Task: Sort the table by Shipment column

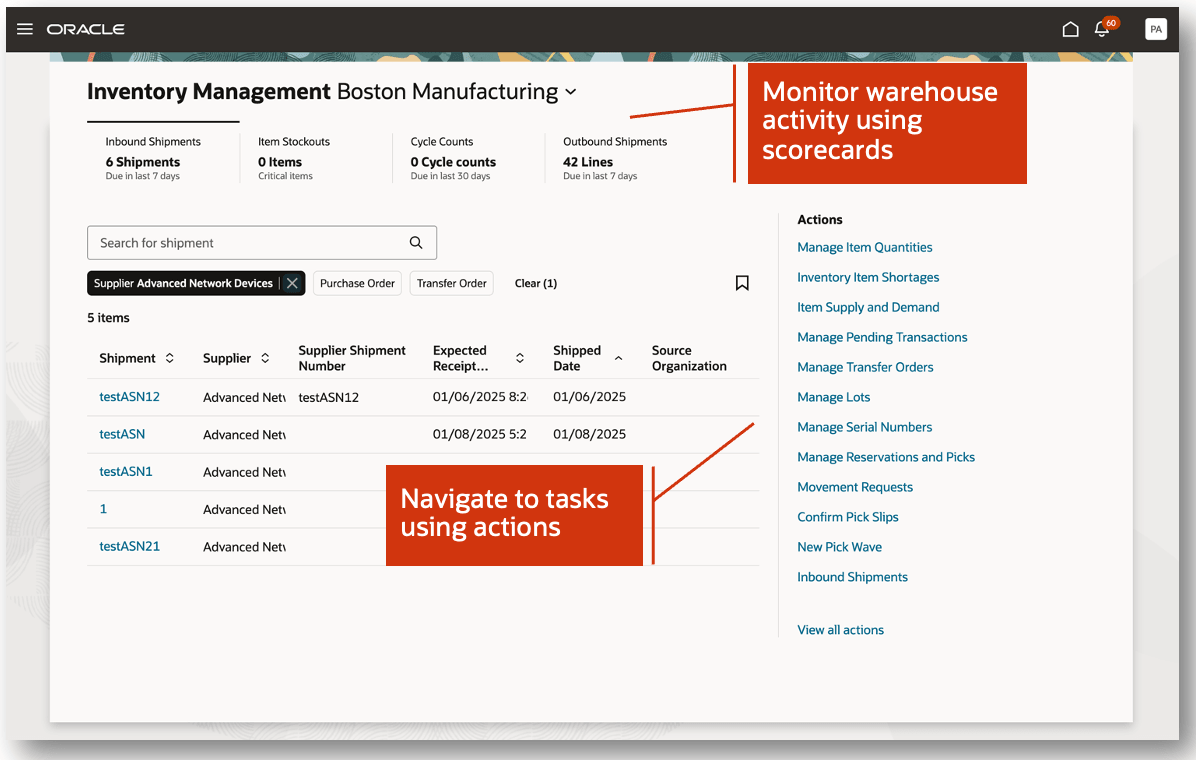Action: [169, 357]
